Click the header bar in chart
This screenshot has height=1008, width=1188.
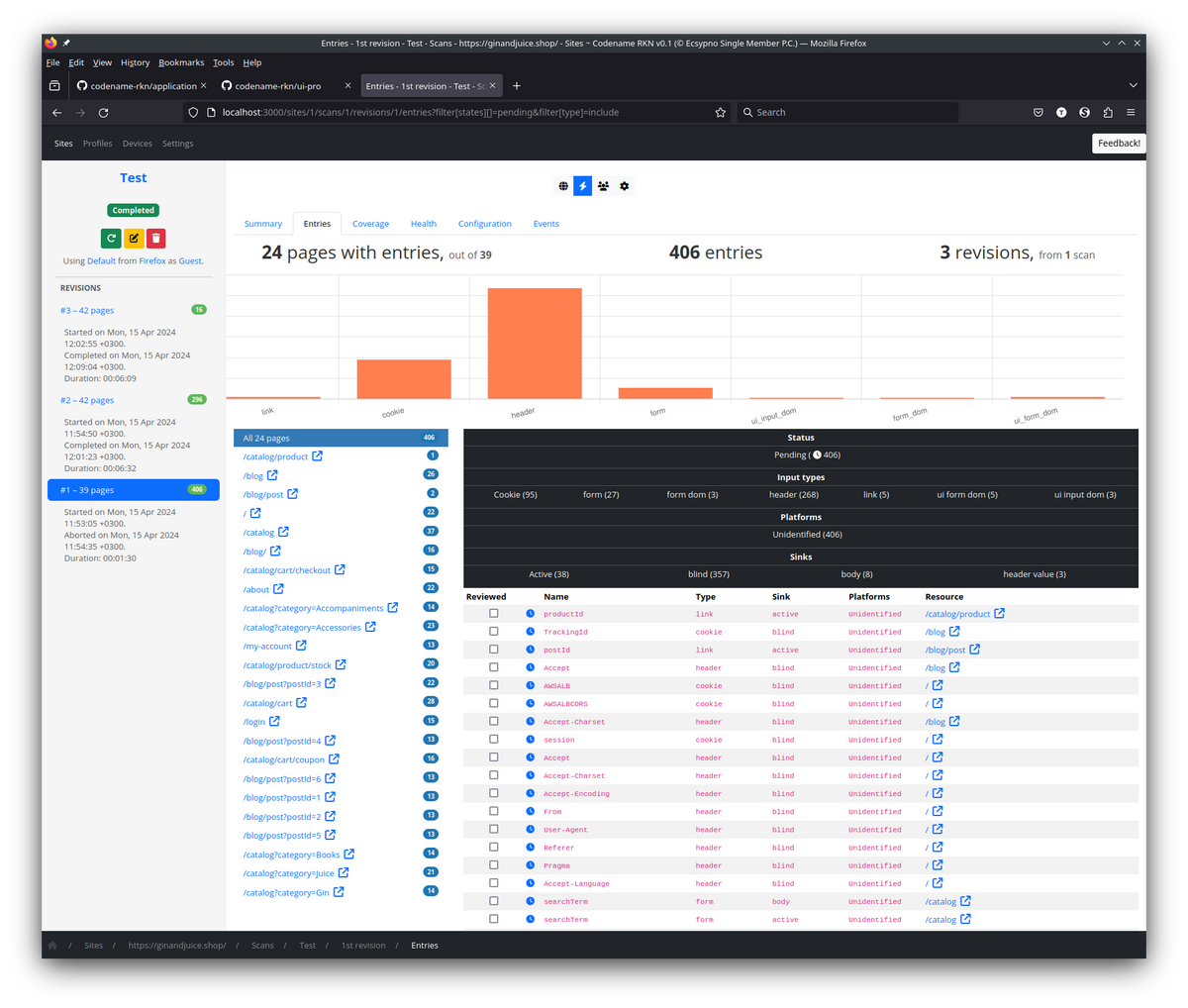coord(535,344)
